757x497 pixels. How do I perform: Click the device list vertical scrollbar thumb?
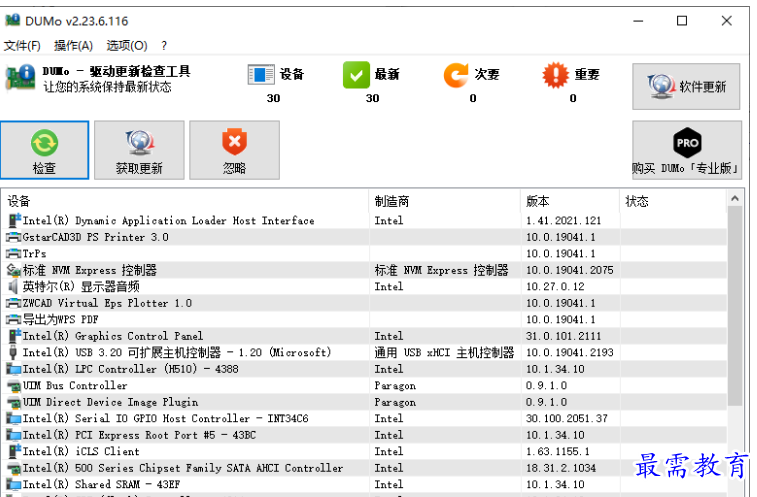735,306
